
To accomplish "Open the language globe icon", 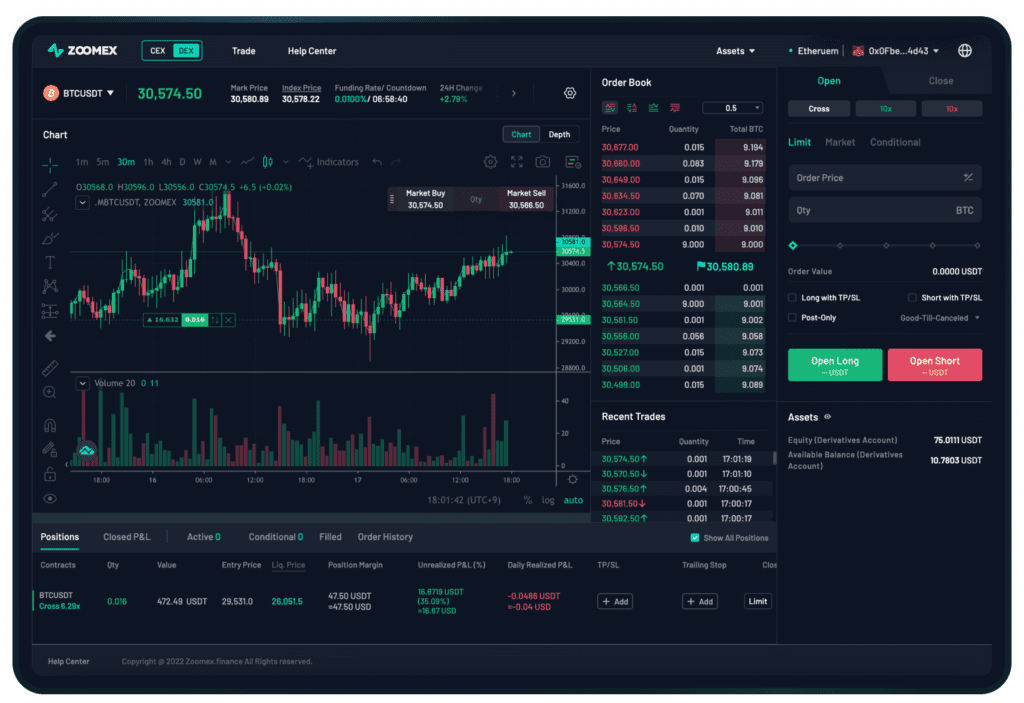I will pyautogui.click(x=965, y=51).
